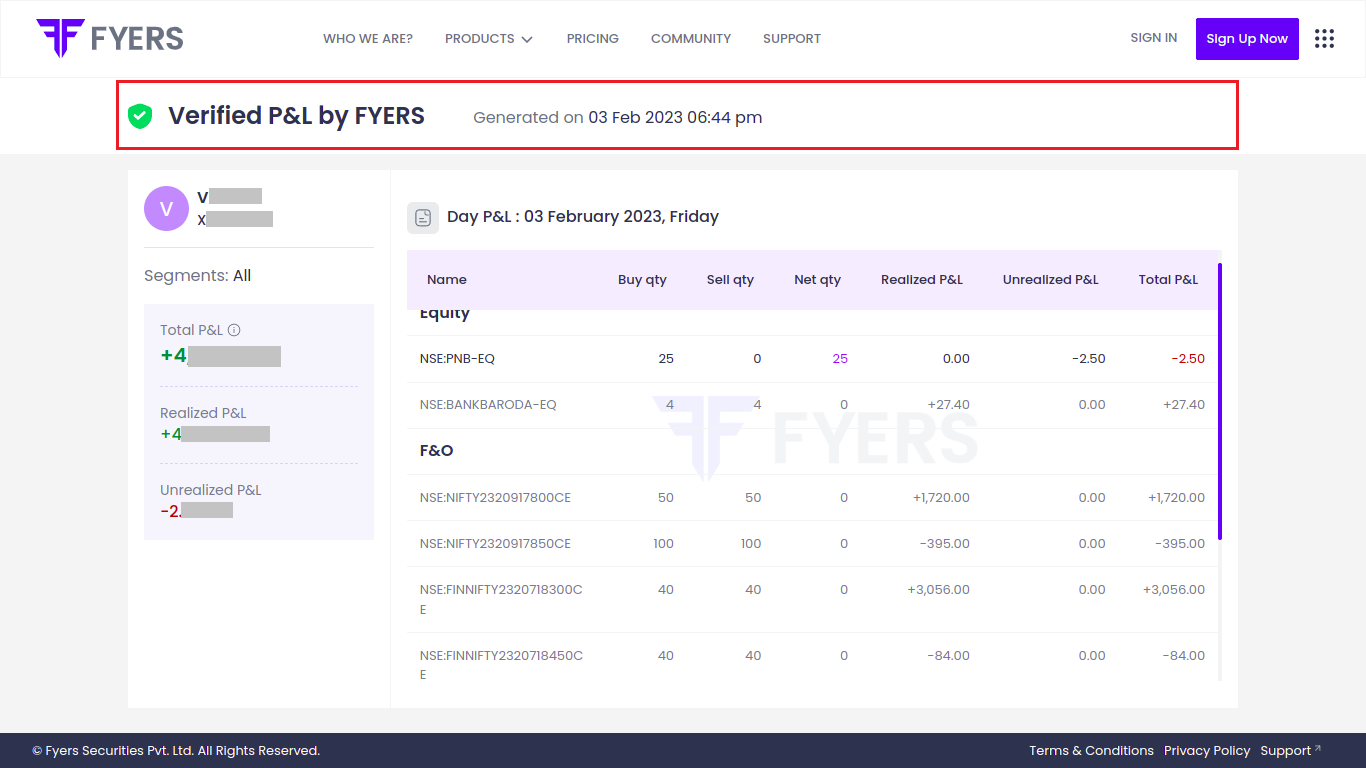Click the Segments: All label
Viewport: 1366px width, 768px height.
tap(197, 276)
